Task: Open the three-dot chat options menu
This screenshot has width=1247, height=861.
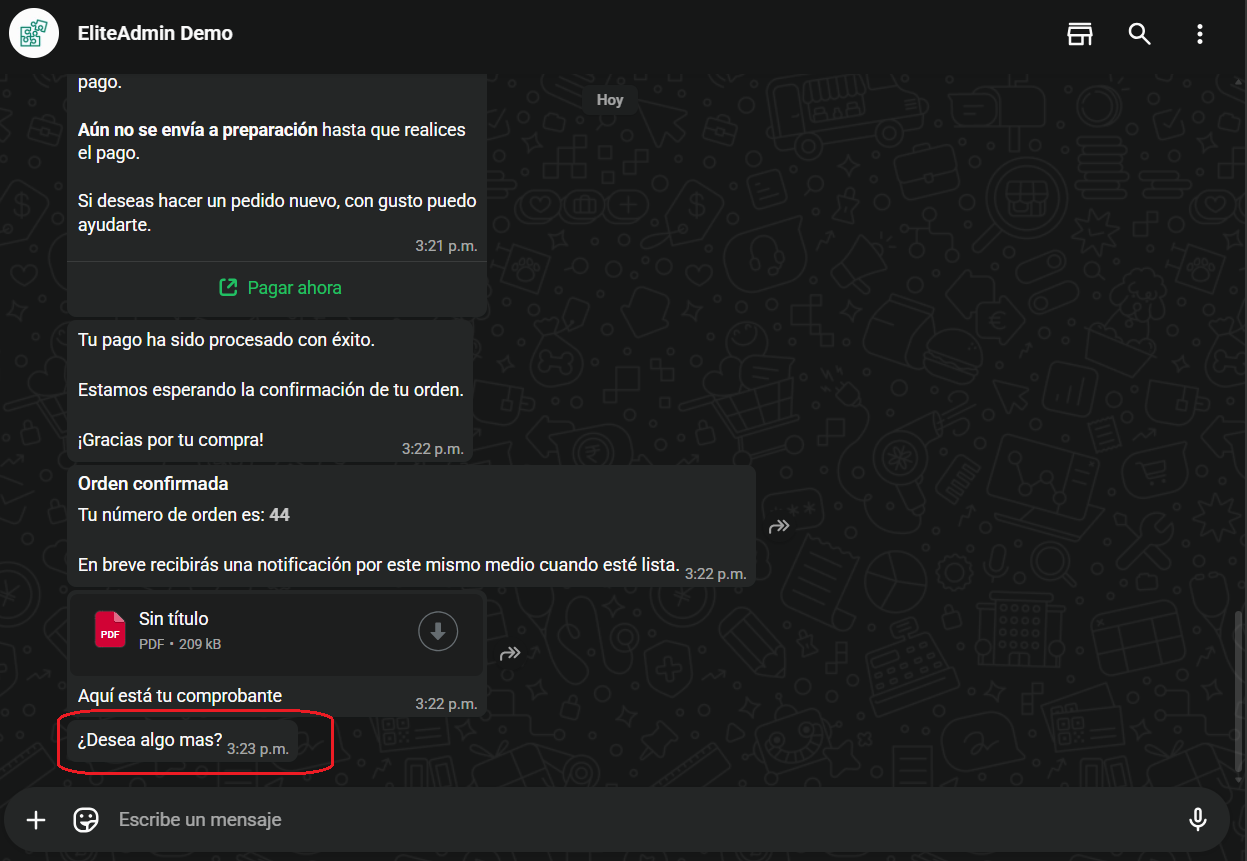Action: pyautogui.click(x=1199, y=34)
